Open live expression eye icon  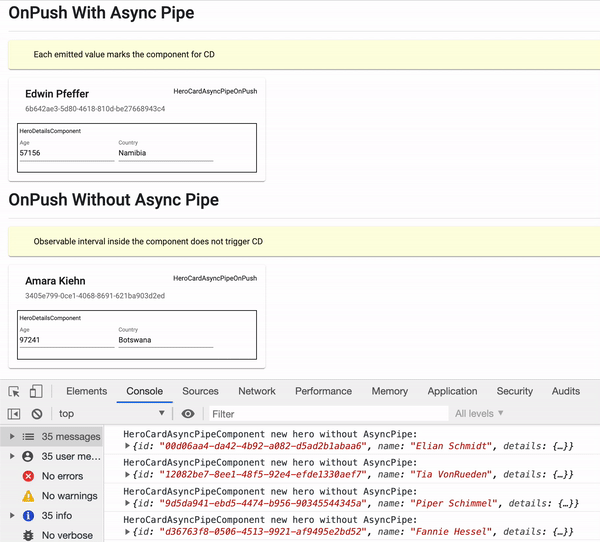pos(188,414)
